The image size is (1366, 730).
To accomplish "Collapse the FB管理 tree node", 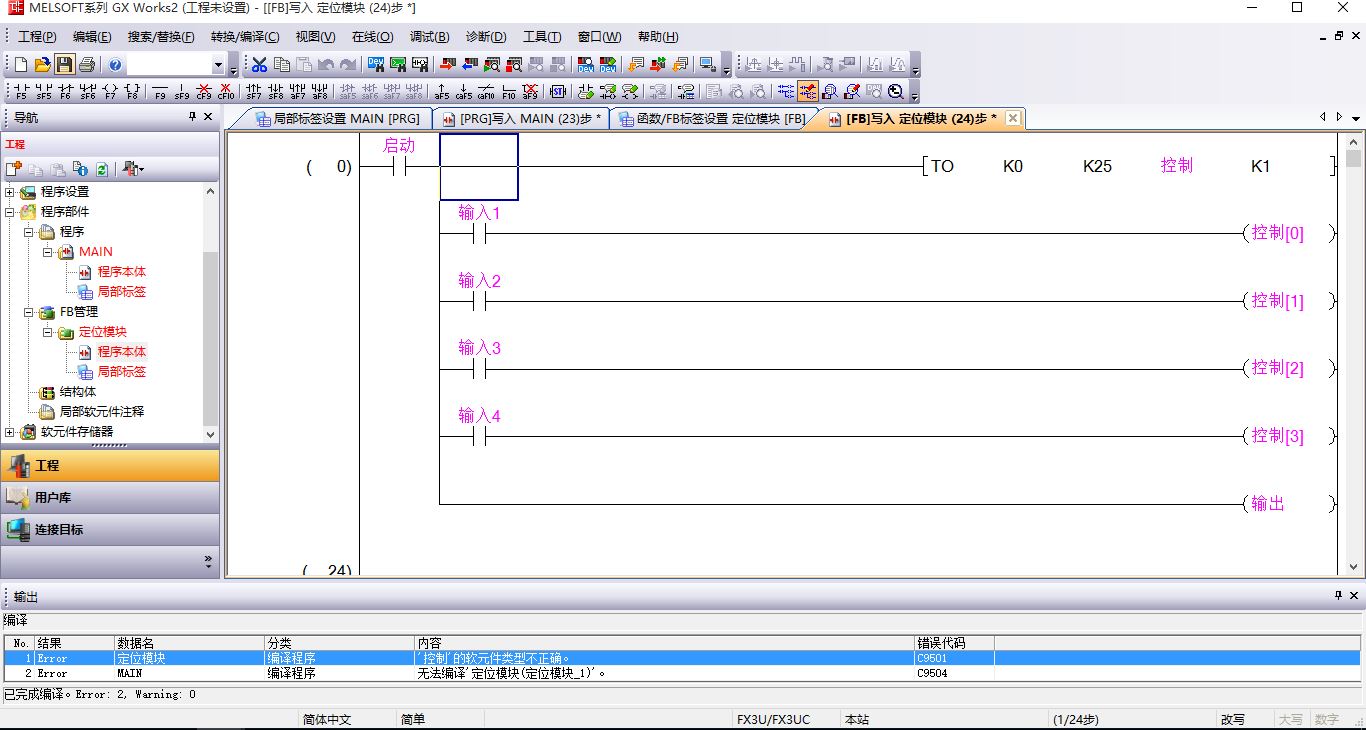I will (x=29, y=312).
